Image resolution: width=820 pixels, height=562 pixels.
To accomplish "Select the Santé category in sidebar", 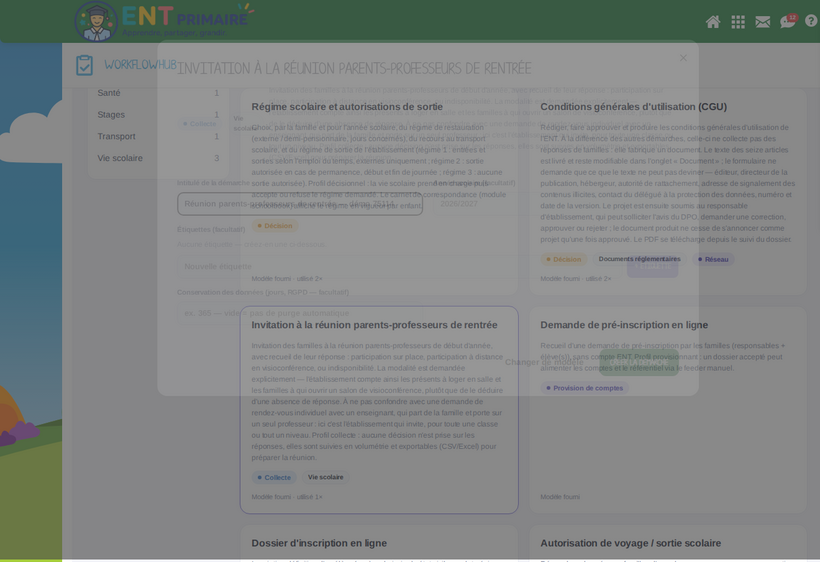I will (x=158, y=93).
